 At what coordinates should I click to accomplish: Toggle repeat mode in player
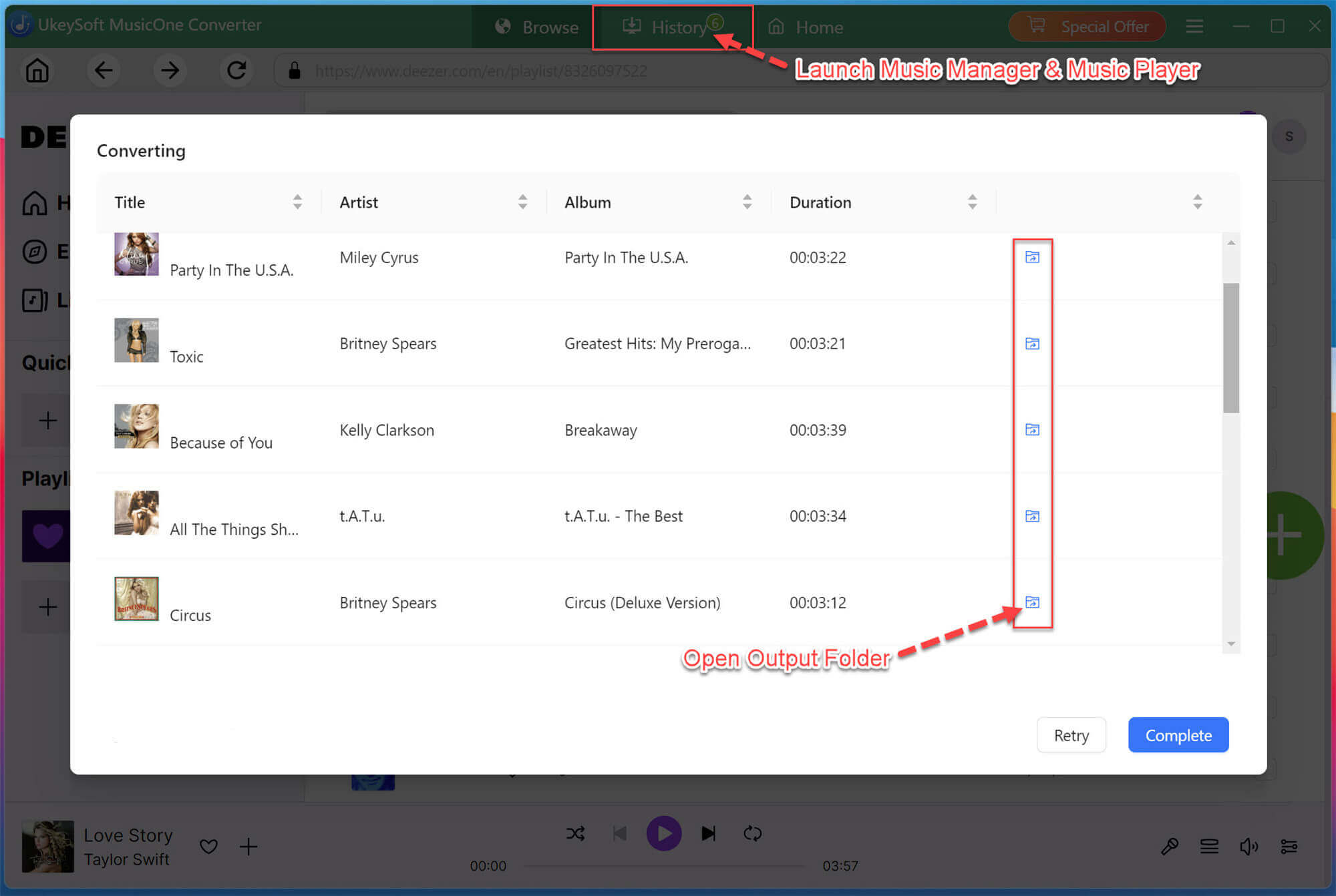click(x=753, y=833)
